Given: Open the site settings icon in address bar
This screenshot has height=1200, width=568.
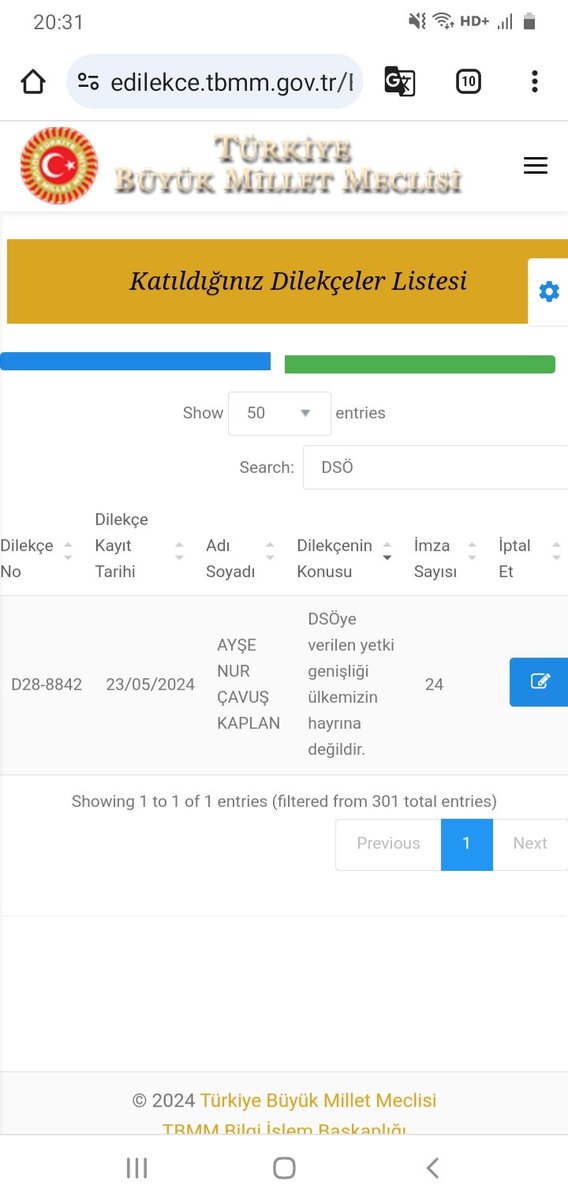Looking at the screenshot, I should pos(88,82).
